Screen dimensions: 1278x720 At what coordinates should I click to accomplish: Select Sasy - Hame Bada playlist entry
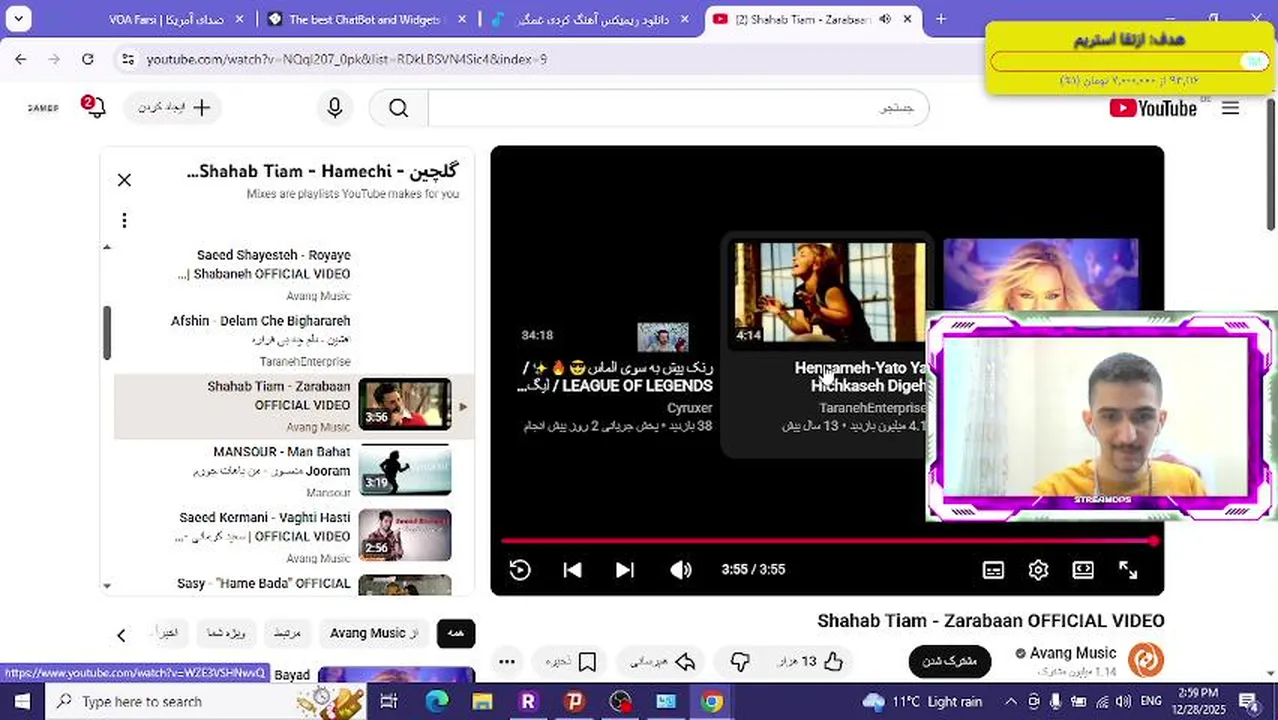click(x=264, y=584)
